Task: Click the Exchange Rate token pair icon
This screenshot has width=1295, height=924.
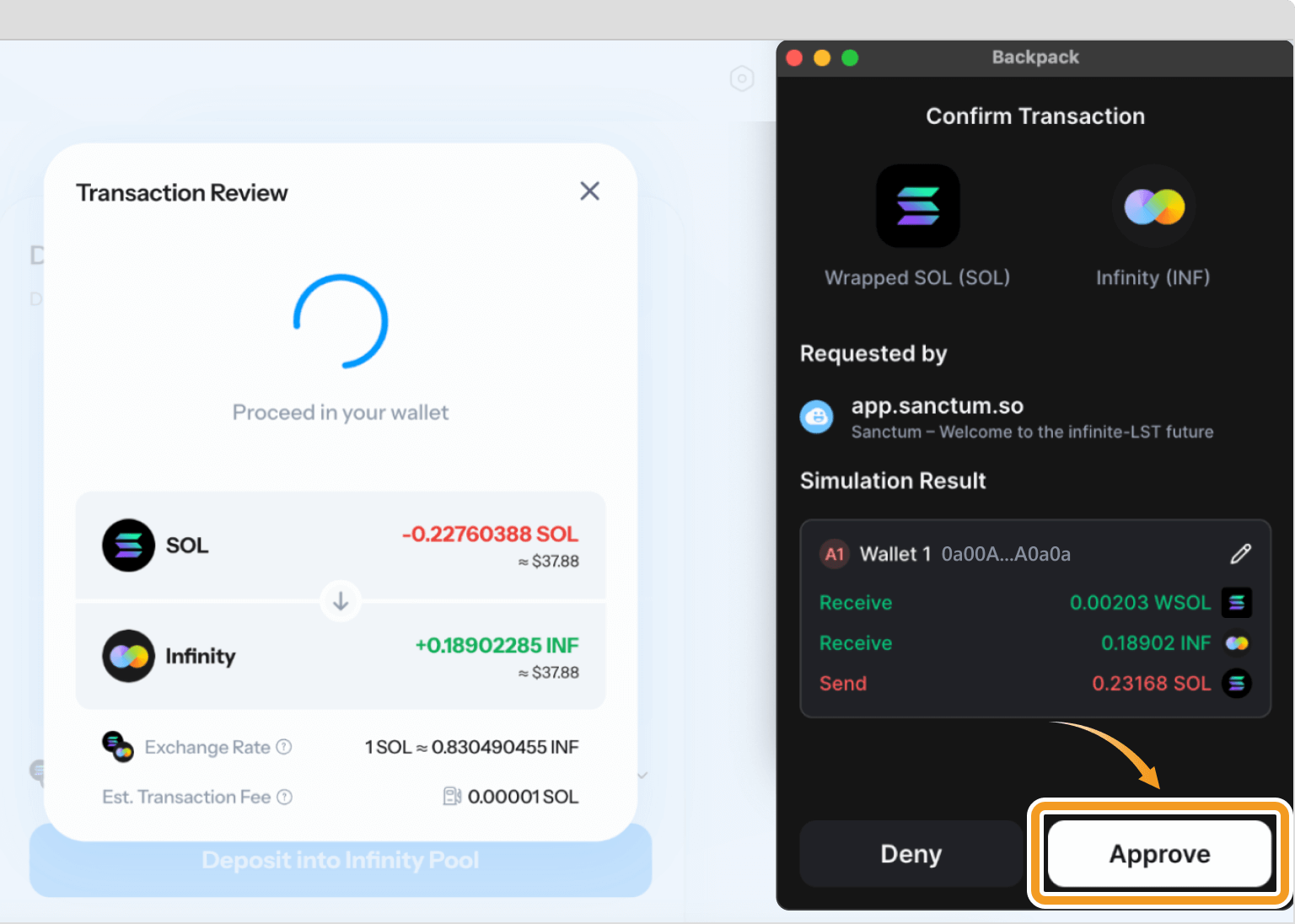Action: click(x=118, y=747)
